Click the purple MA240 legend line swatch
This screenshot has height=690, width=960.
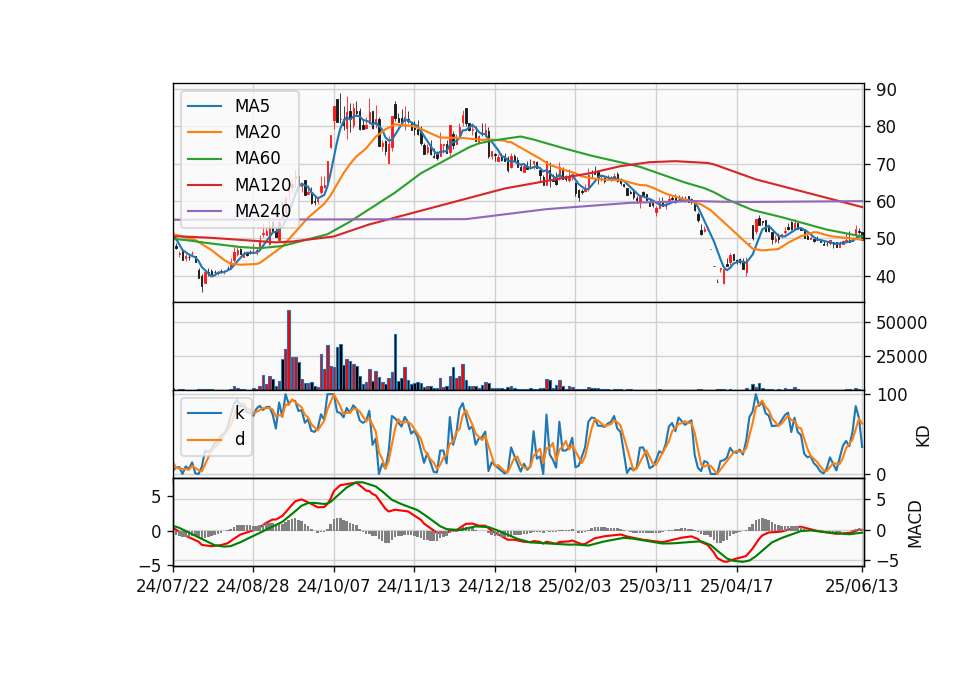coord(204,211)
